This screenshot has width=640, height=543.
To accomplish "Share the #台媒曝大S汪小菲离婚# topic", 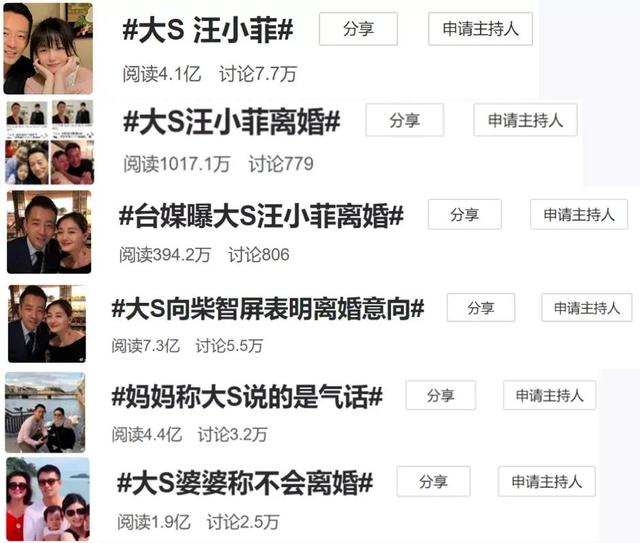I will (464, 214).
